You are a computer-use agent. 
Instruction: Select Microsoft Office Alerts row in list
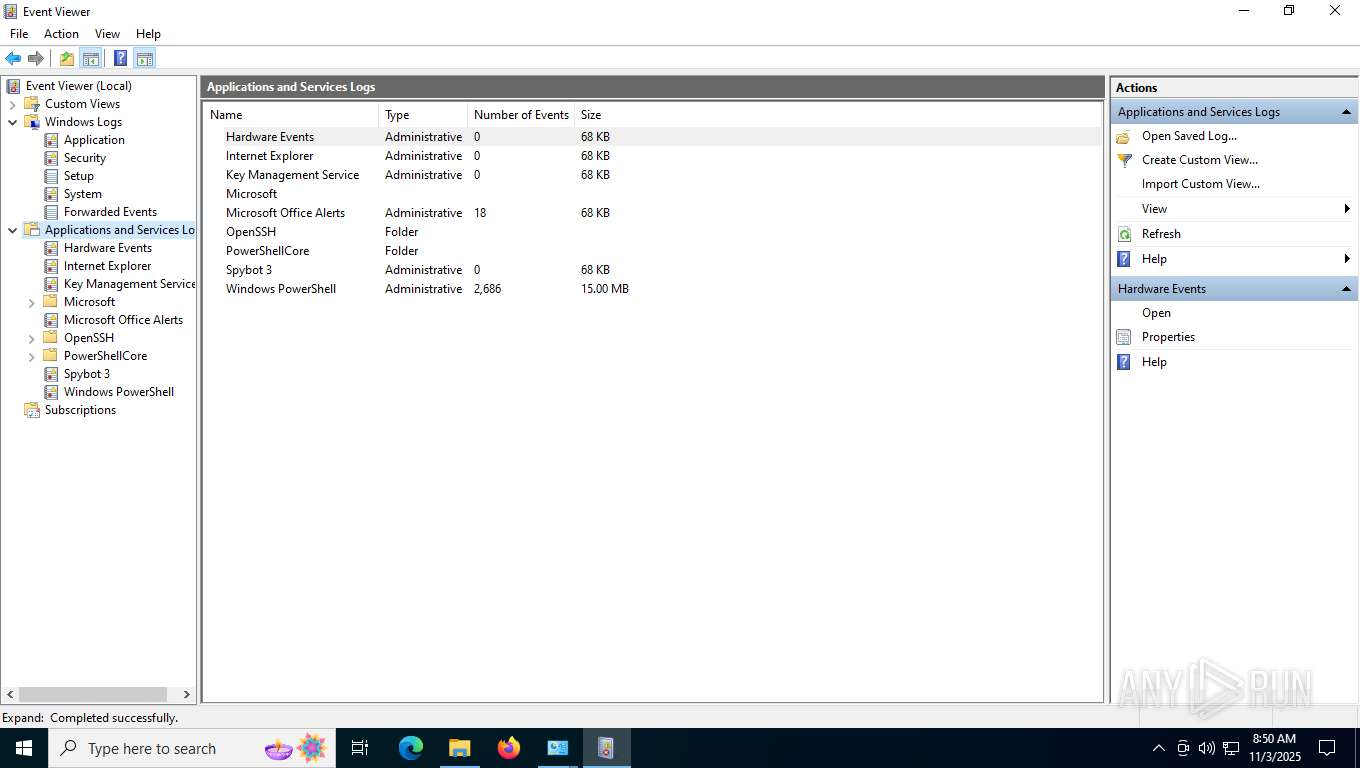(x=652, y=213)
